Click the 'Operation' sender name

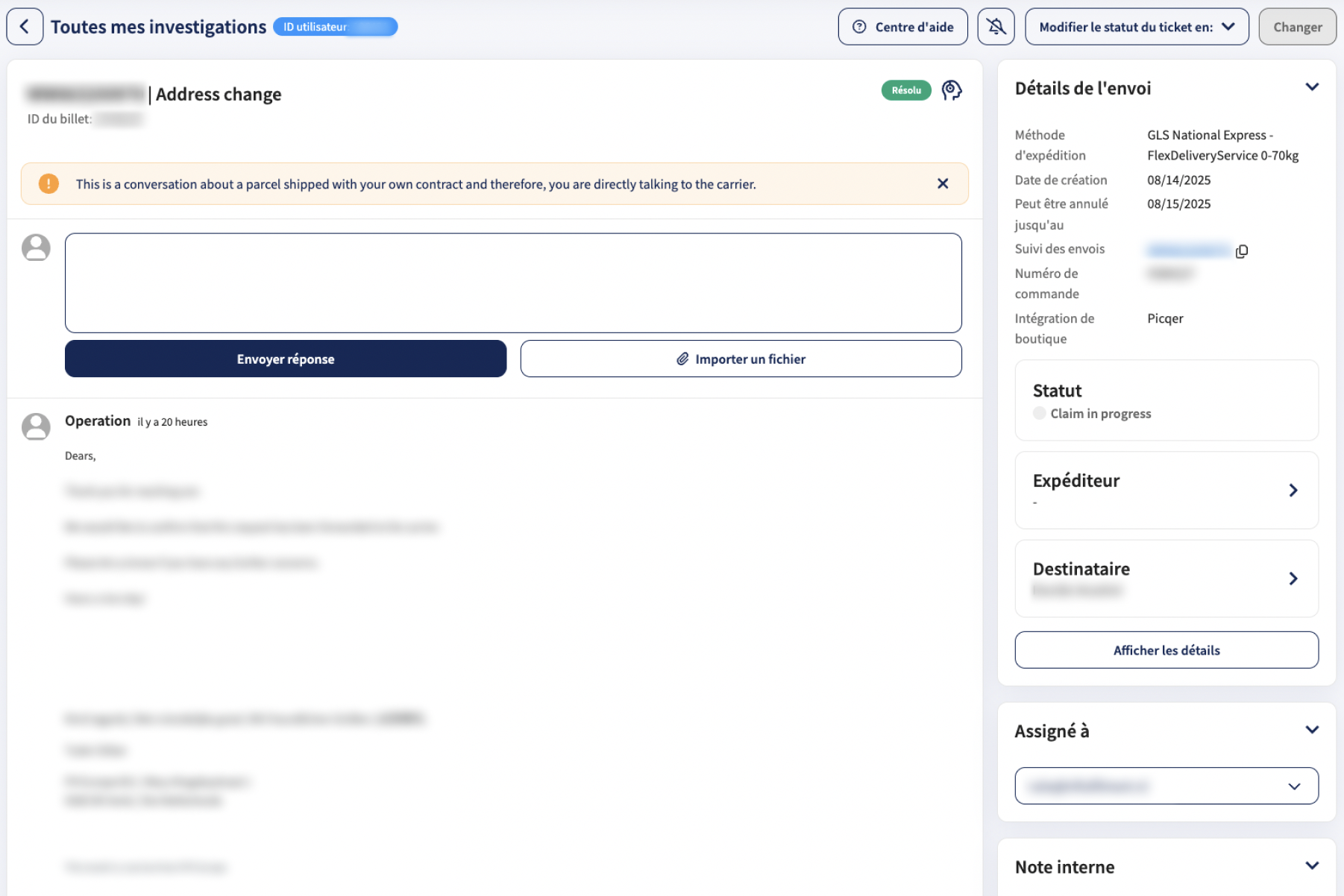coord(98,420)
